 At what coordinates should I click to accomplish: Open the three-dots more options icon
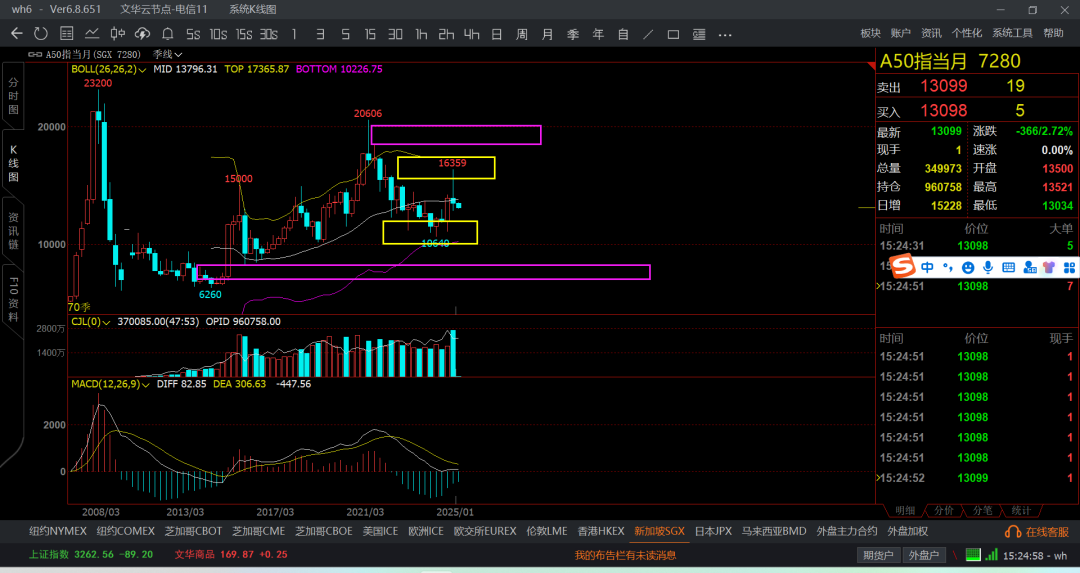tap(725, 34)
